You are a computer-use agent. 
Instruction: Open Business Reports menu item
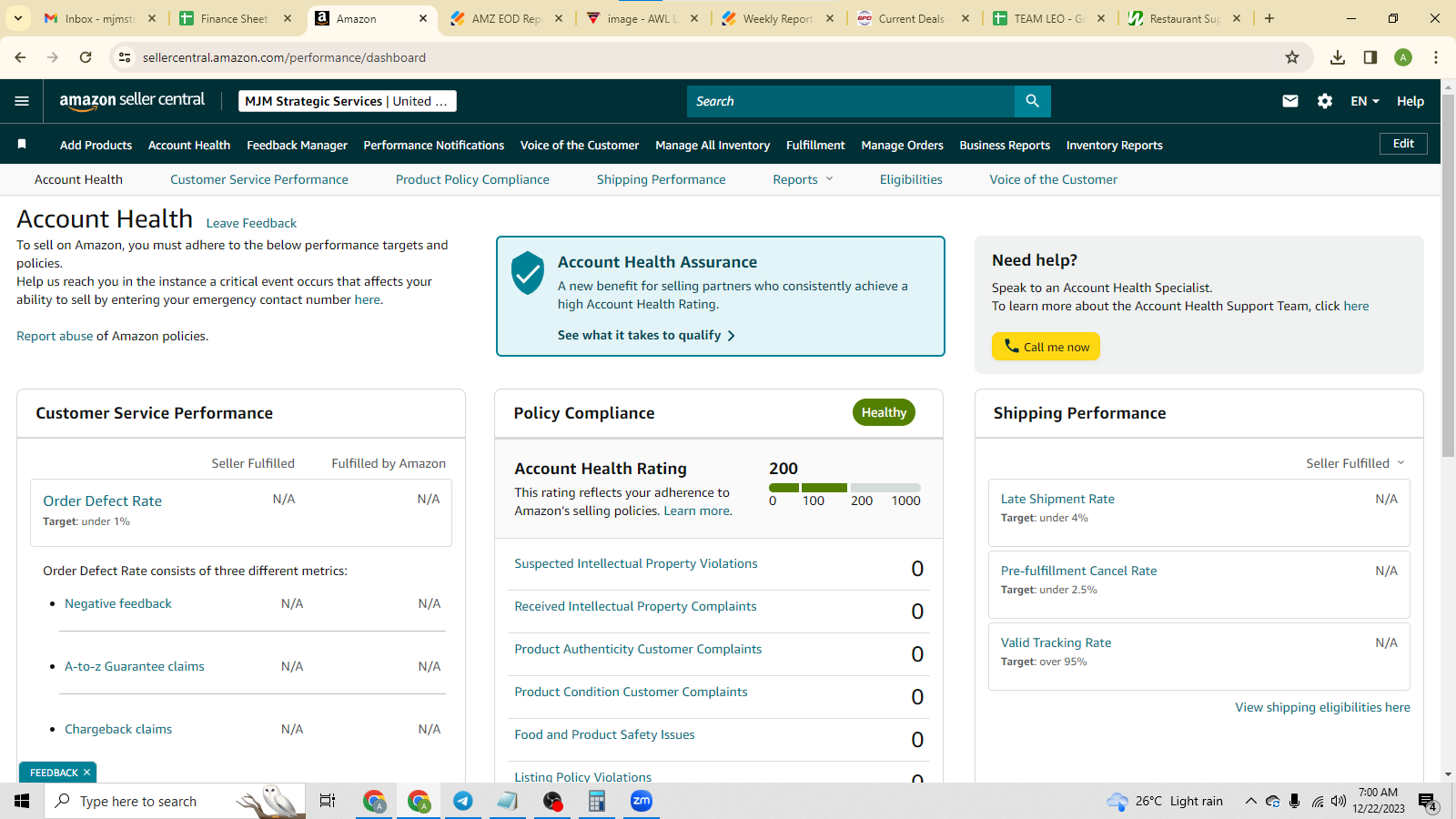[x=1005, y=145]
